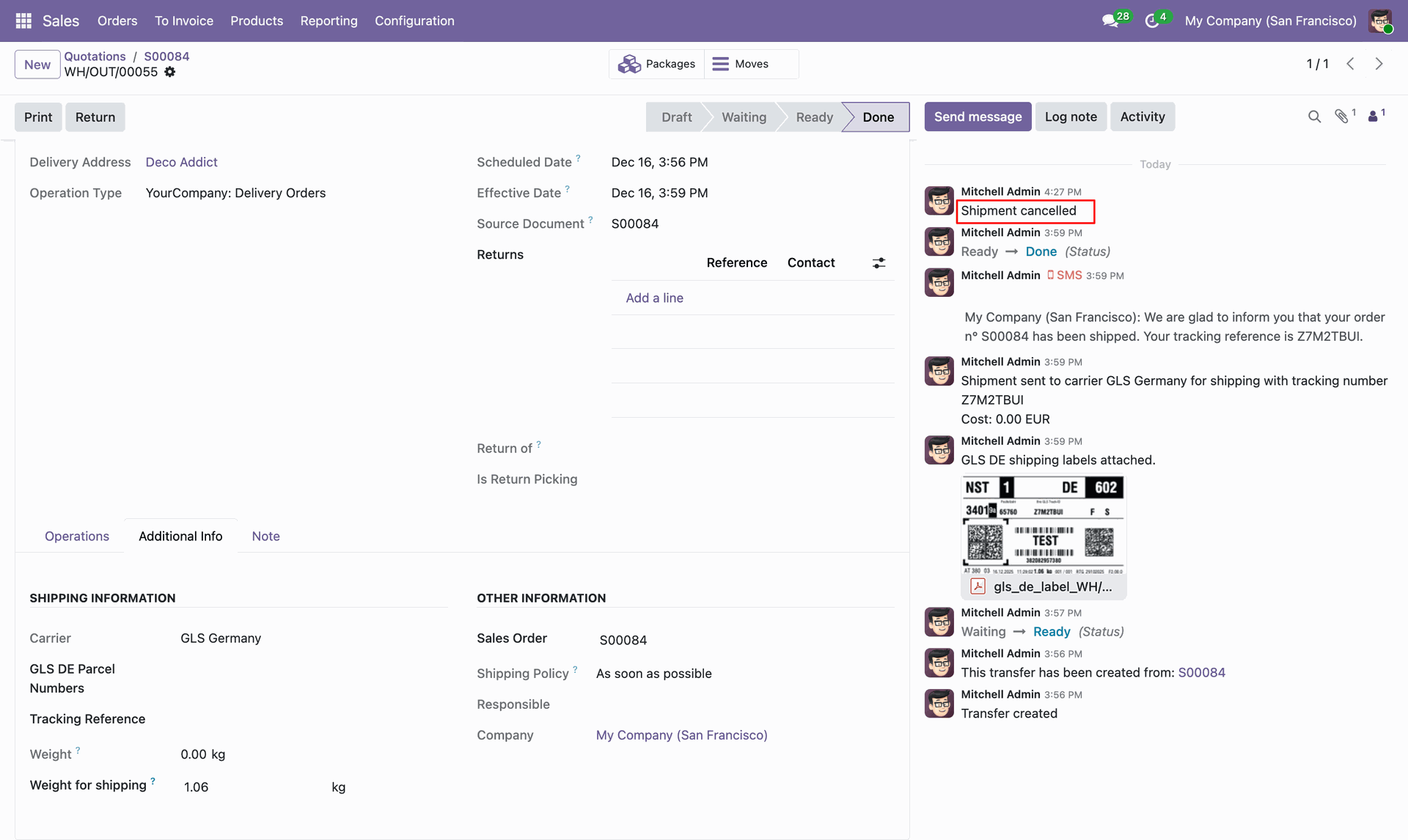The height and width of the screenshot is (840, 1408).
Task: Open attachments via the paperclip icon
Action: tap(1342, 117)
